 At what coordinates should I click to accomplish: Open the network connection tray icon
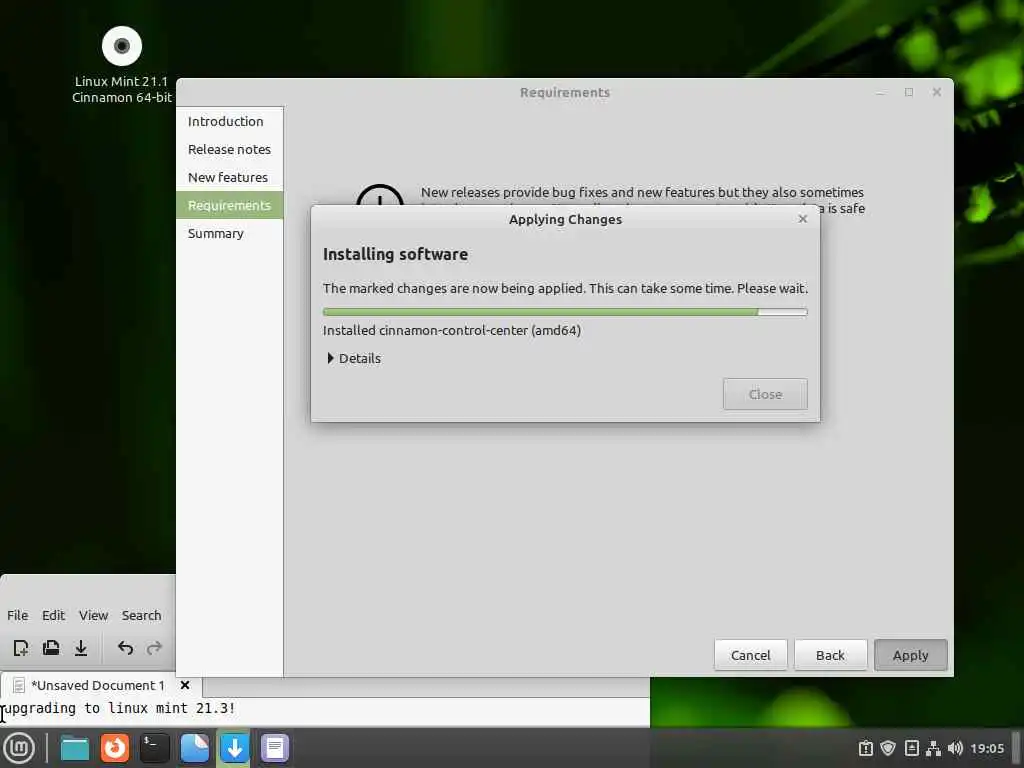pyautogui.click(x=934, y=748)
